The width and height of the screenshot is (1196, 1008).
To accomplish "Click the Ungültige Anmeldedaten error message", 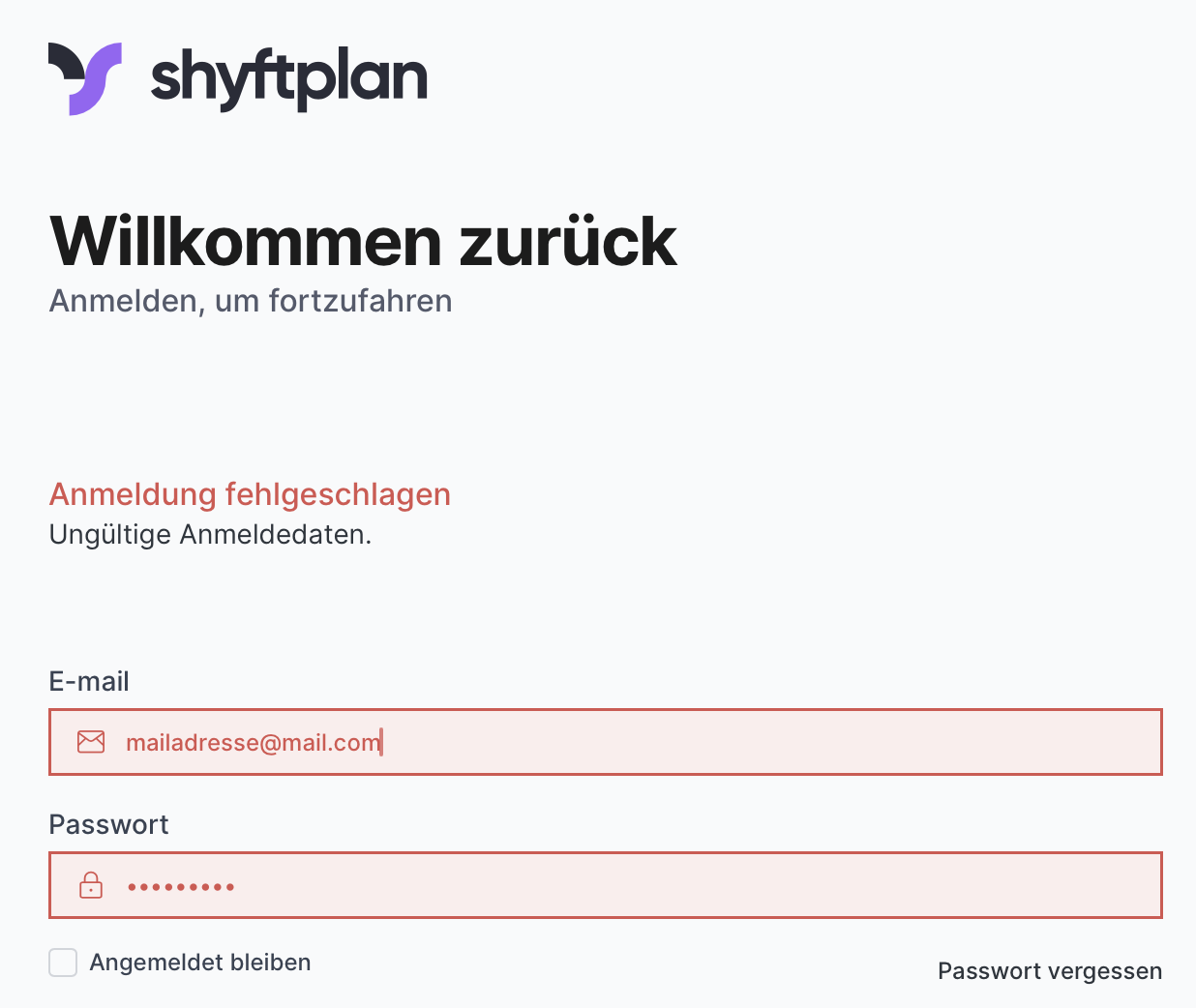I will (x=210, y=534).
